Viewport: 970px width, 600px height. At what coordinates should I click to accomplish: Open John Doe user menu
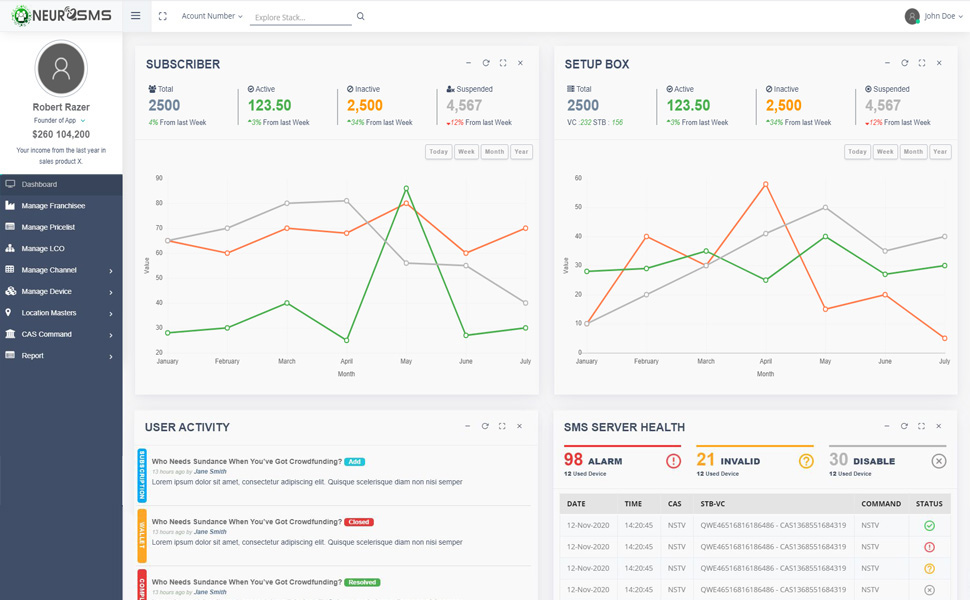(x=932, y=16)
